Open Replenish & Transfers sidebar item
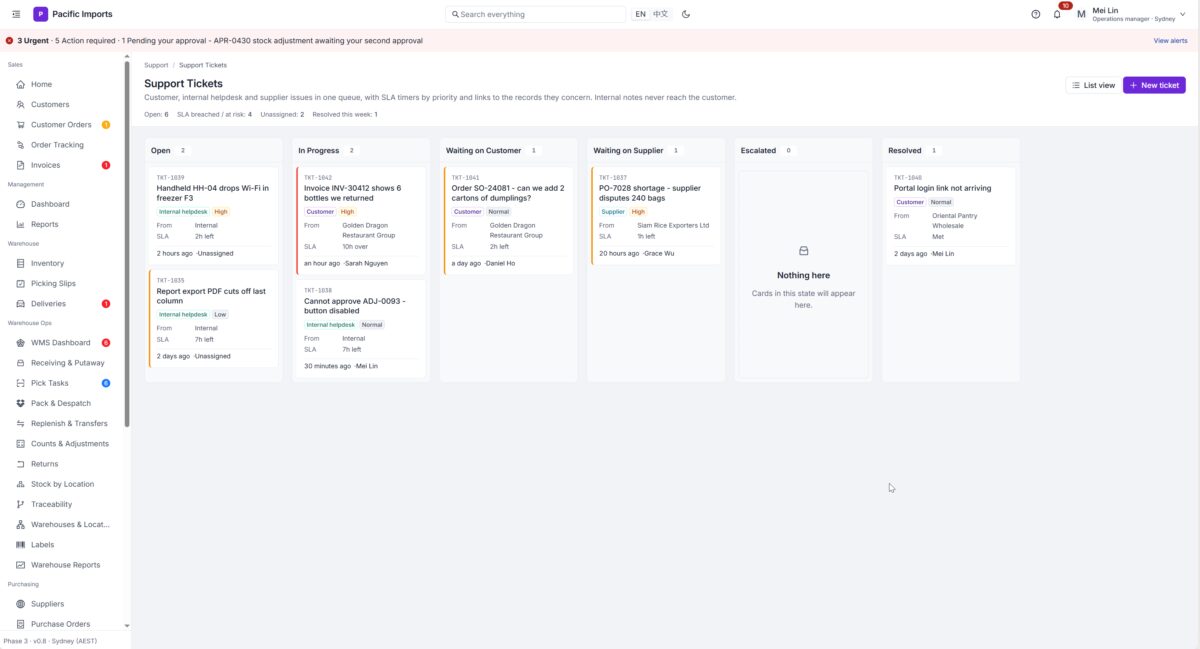1200x649 pixels. coord(64,423)
